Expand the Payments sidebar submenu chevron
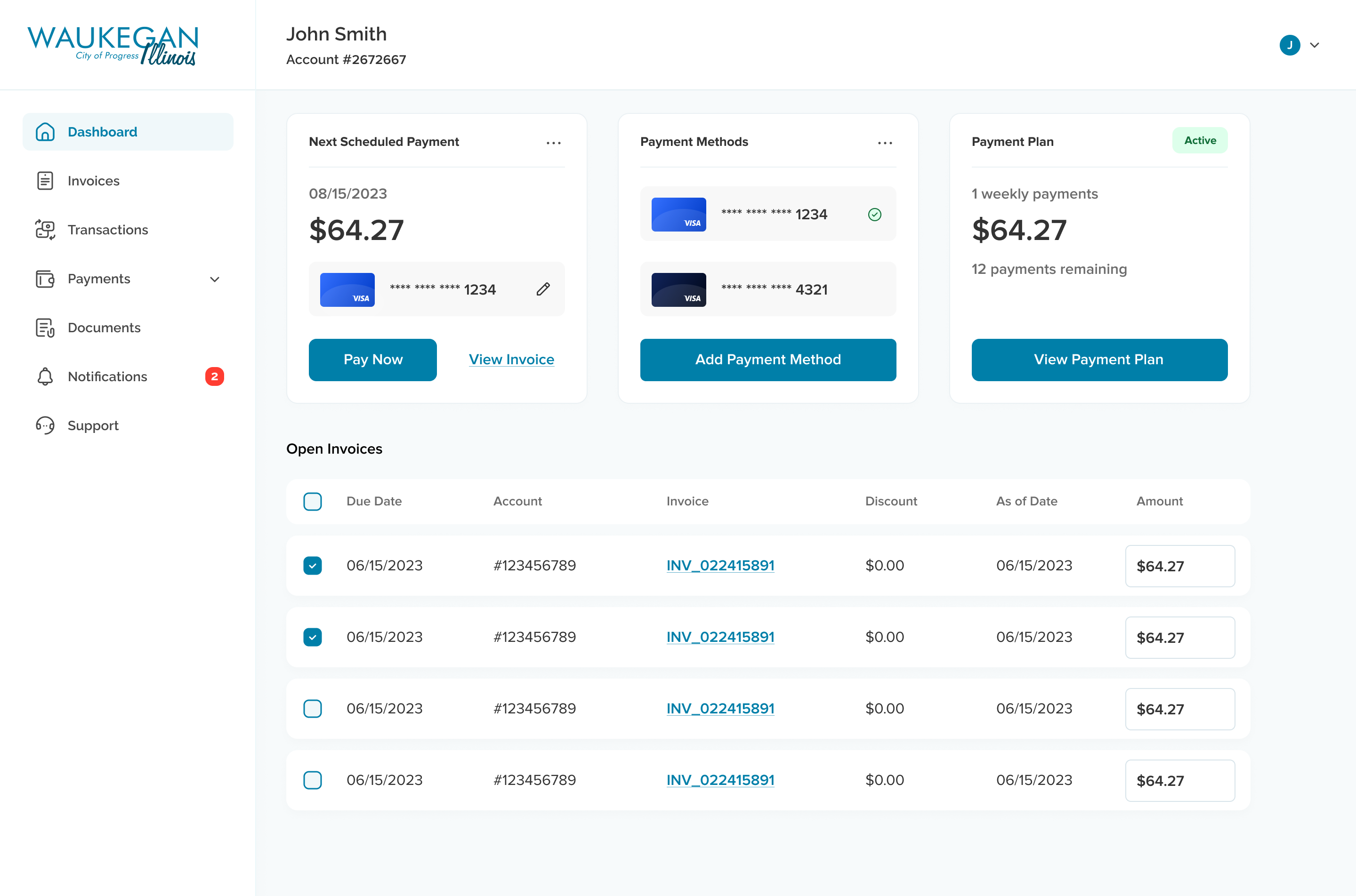 [x=214, y=280]
